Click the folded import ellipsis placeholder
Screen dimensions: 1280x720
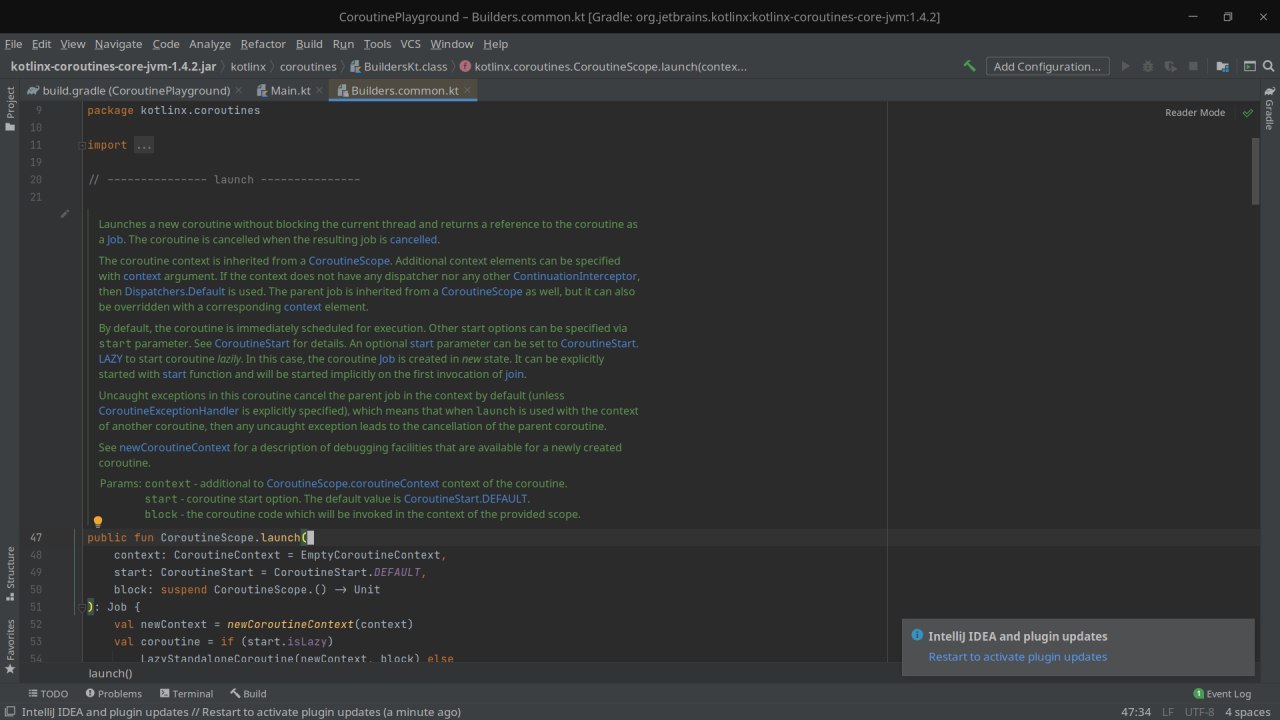[144, 145]
